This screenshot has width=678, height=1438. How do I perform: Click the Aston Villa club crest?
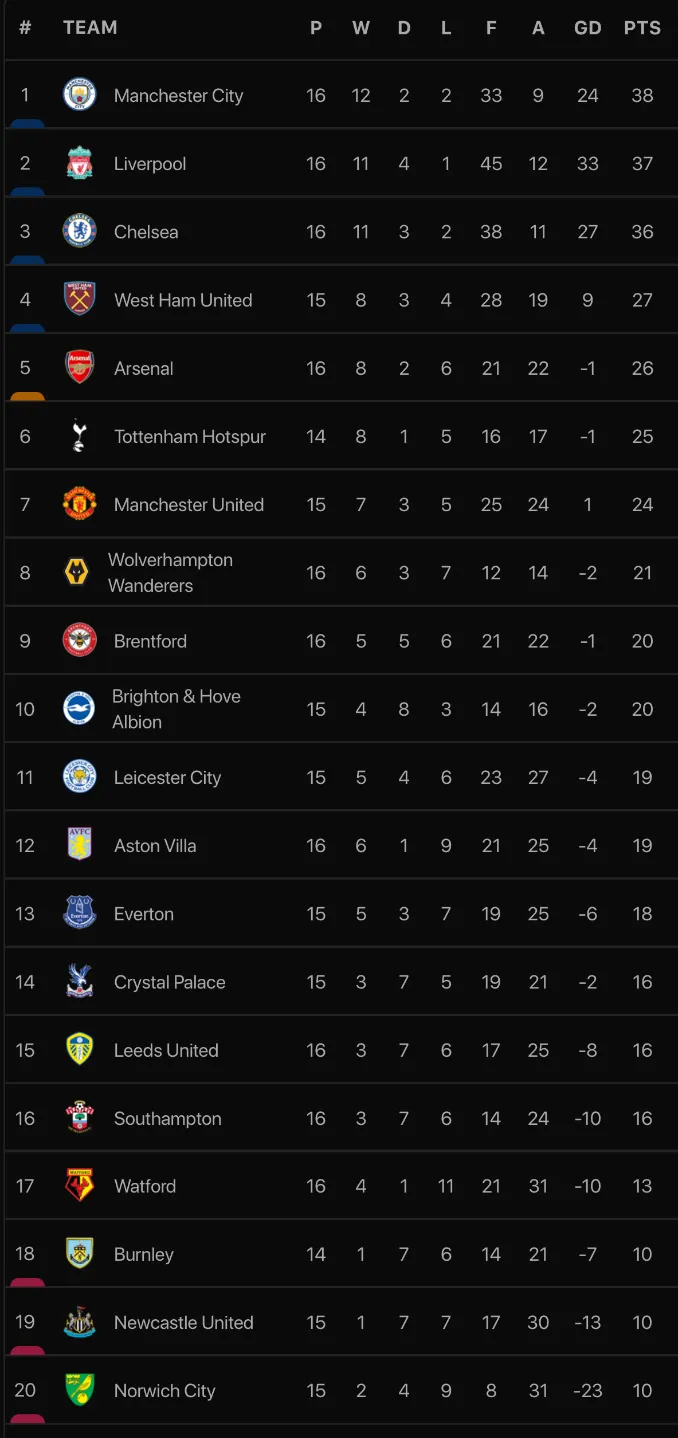point(79,845)
